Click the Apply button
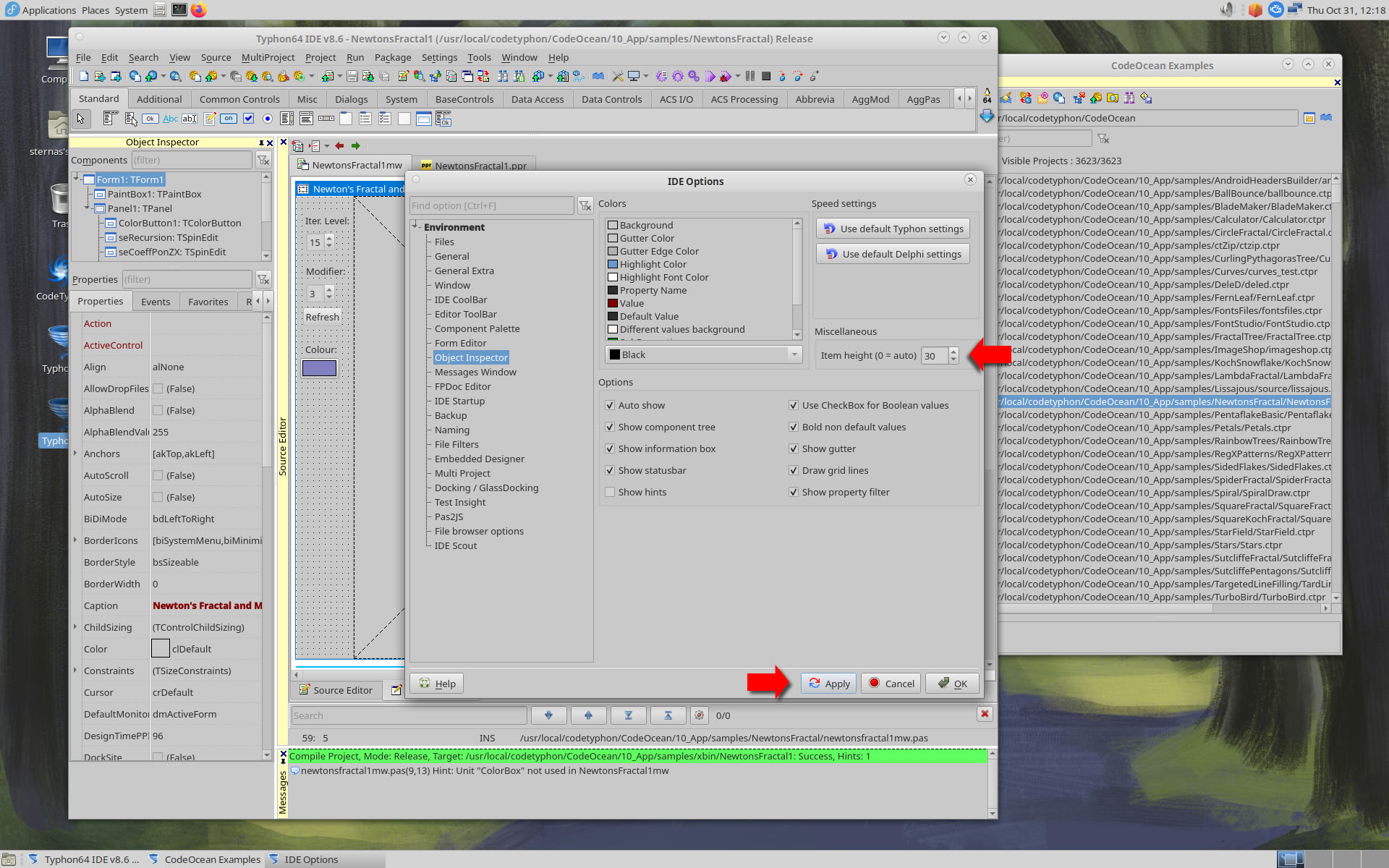 [x=828, y=684]
